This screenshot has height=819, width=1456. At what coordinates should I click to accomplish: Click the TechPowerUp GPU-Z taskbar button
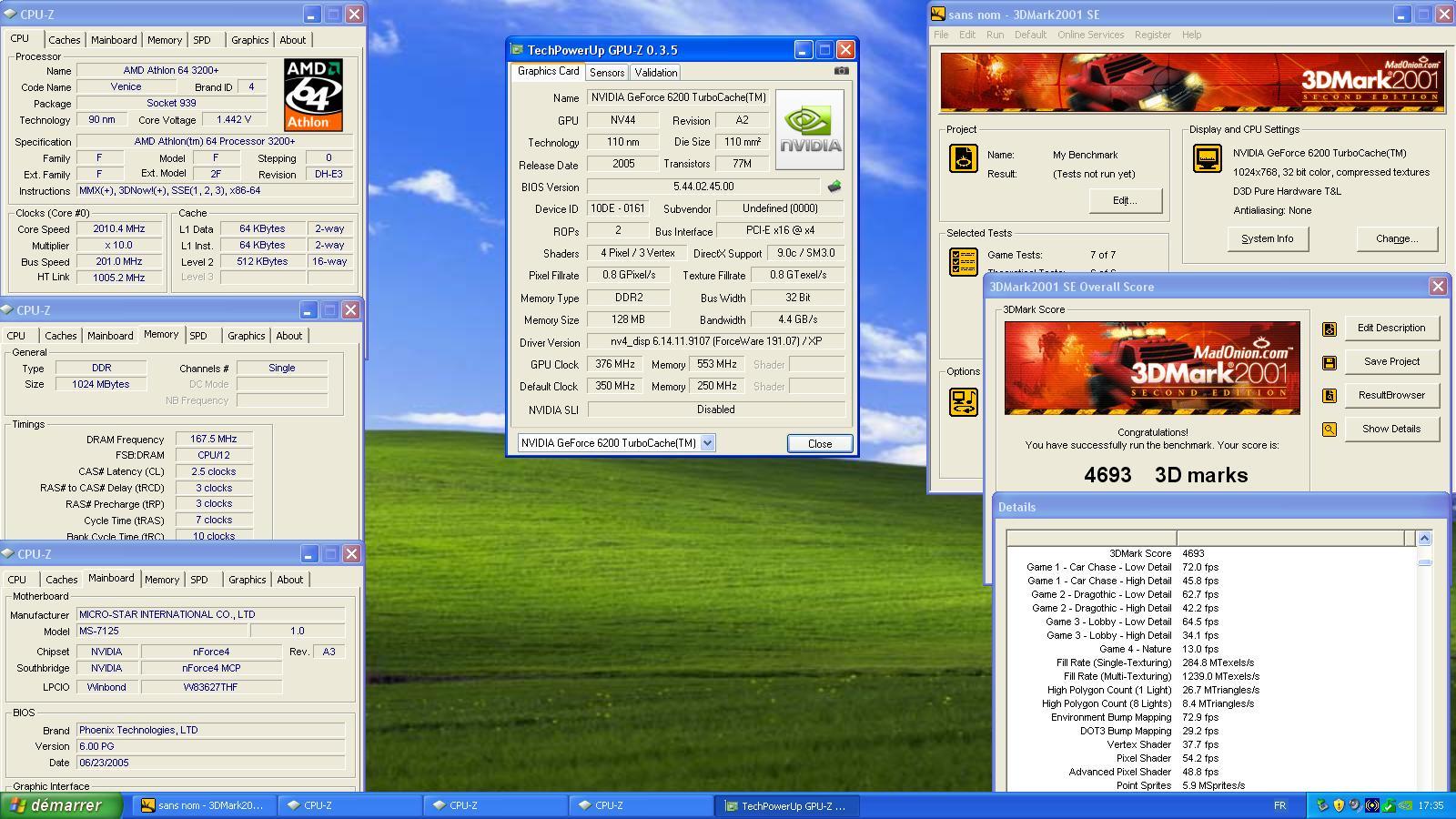tap(788, 805)
